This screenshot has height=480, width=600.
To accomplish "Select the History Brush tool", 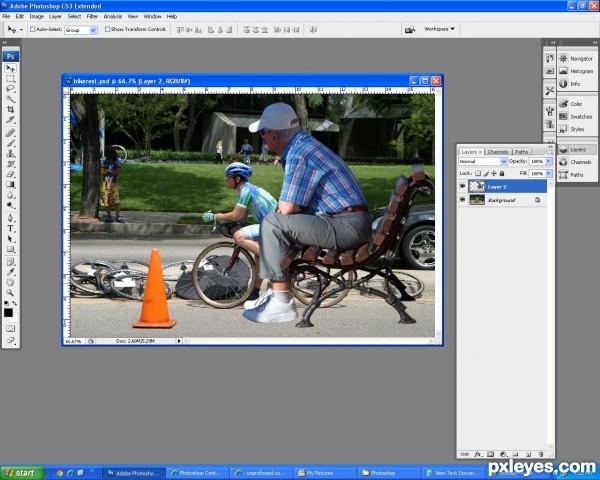I will click(x=10, y=164).
